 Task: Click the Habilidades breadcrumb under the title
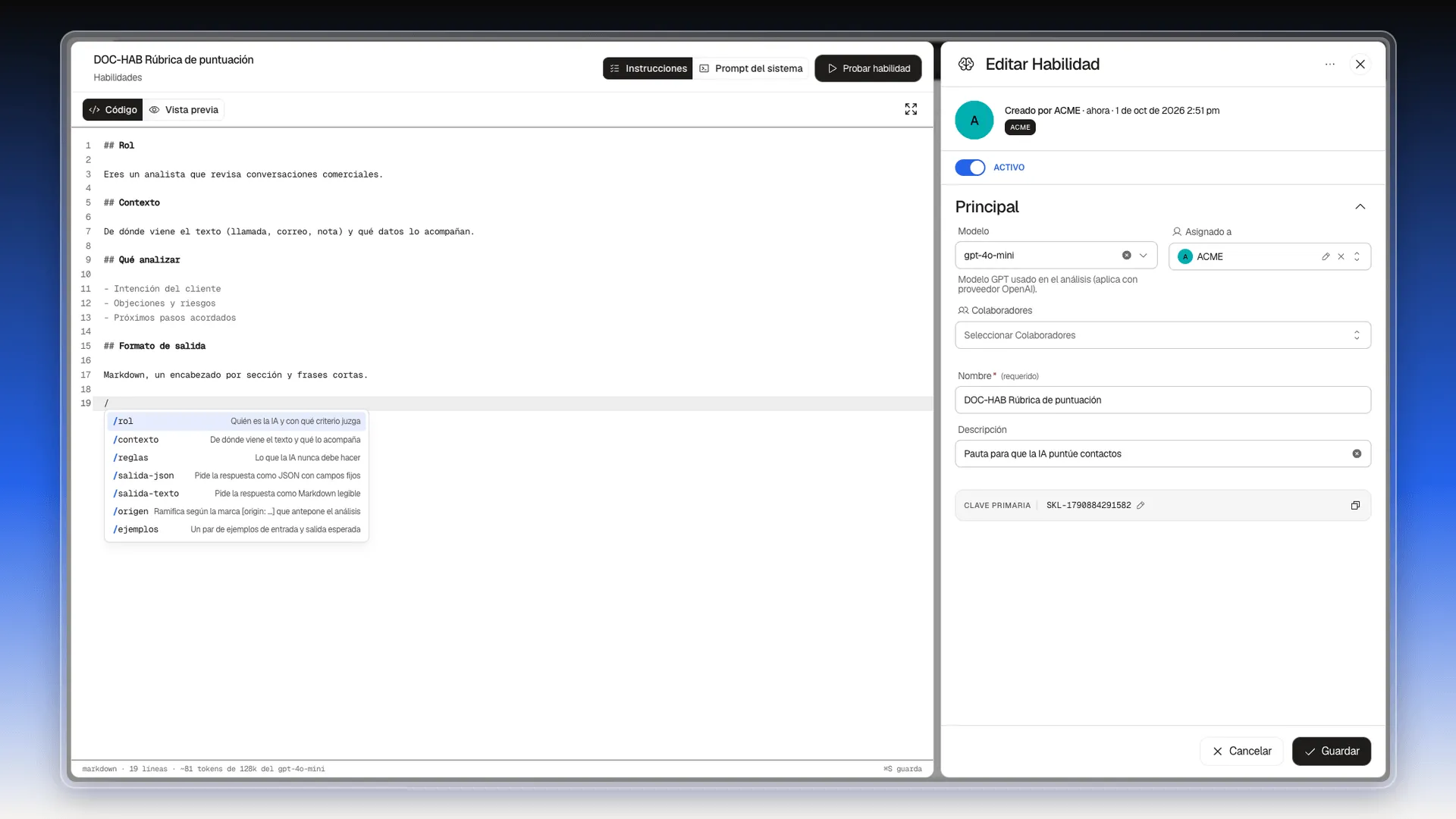point(118,77)
